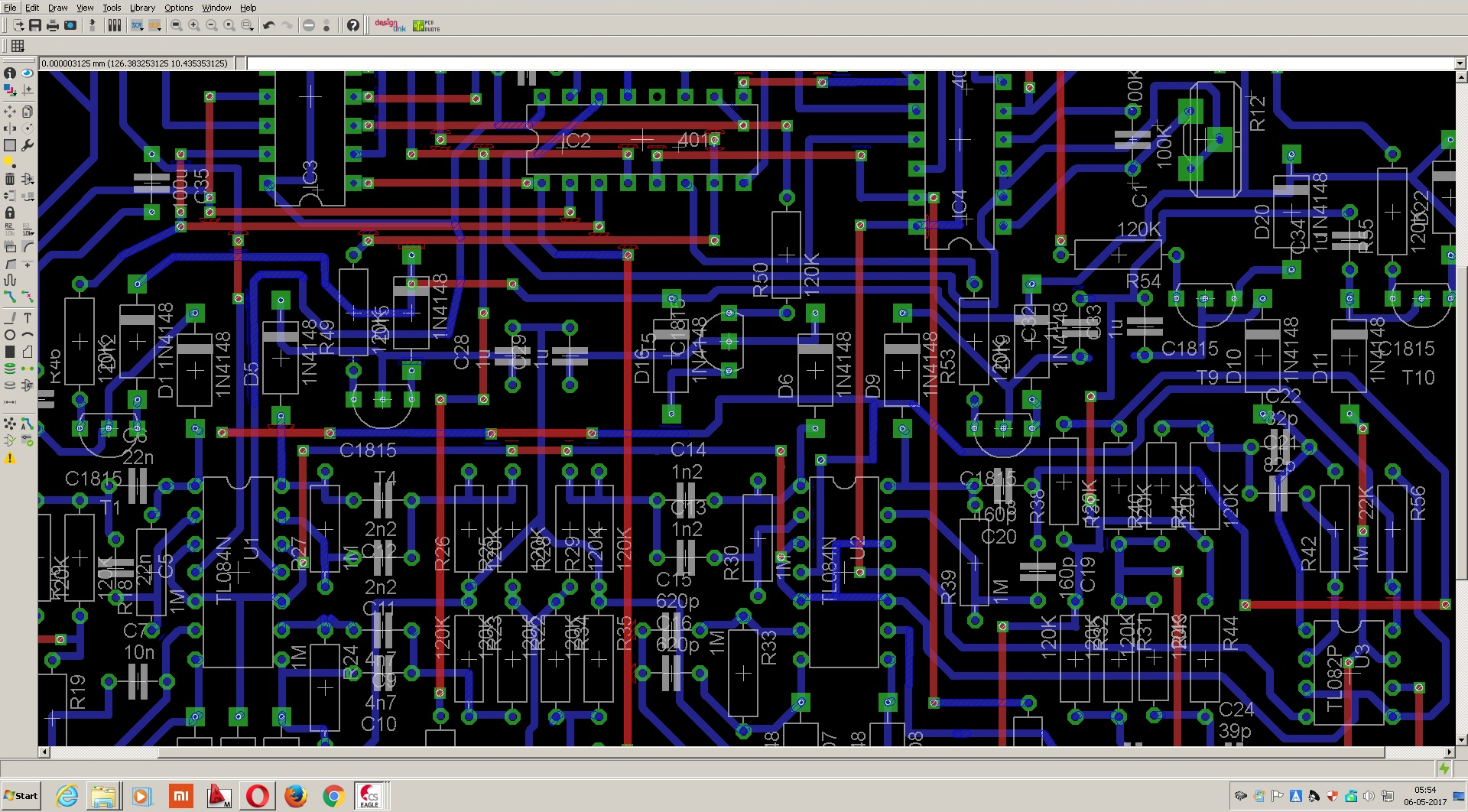Select the Value tool

coord(28,229)
